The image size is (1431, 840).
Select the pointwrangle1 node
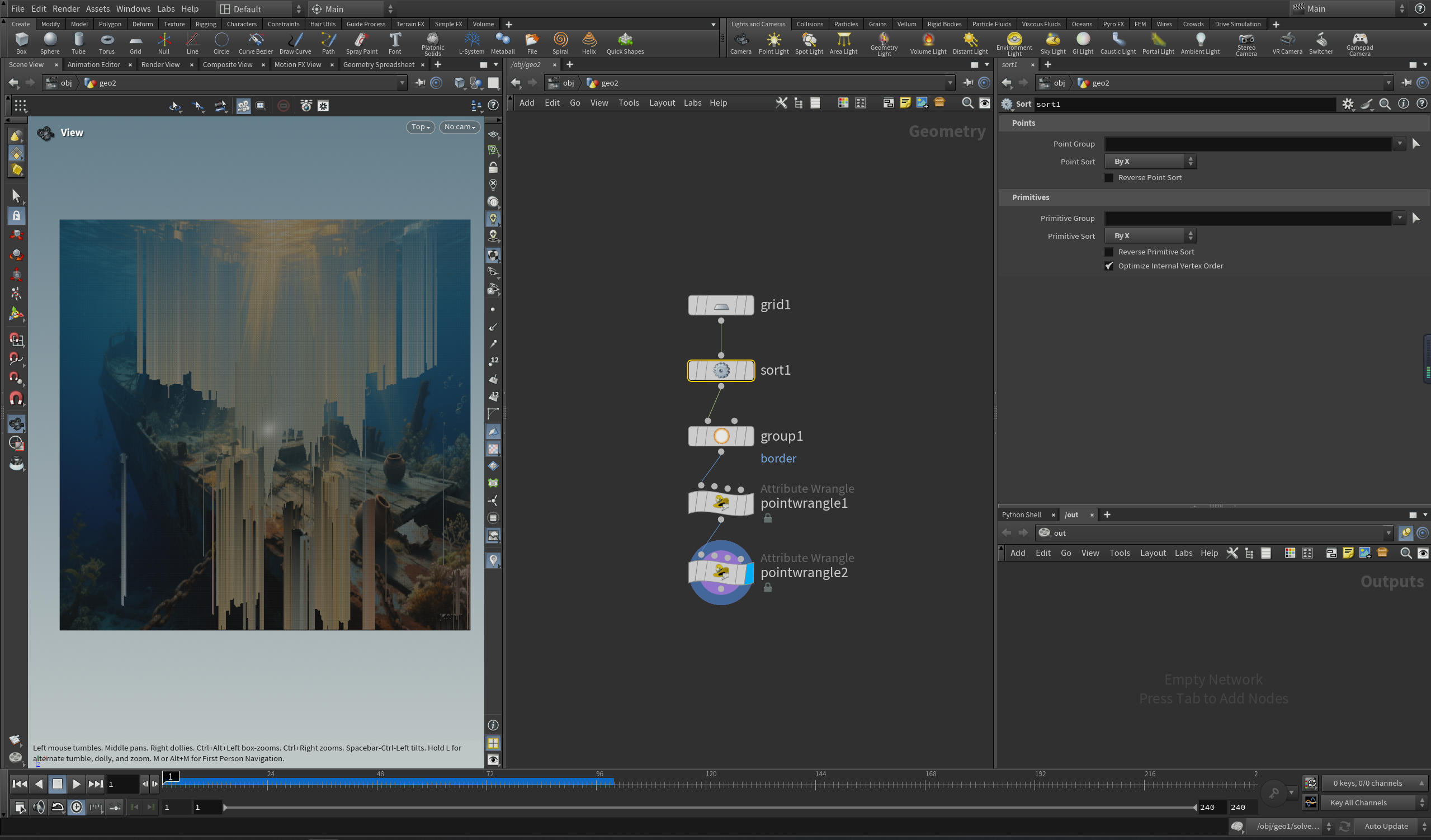[721, 503]
